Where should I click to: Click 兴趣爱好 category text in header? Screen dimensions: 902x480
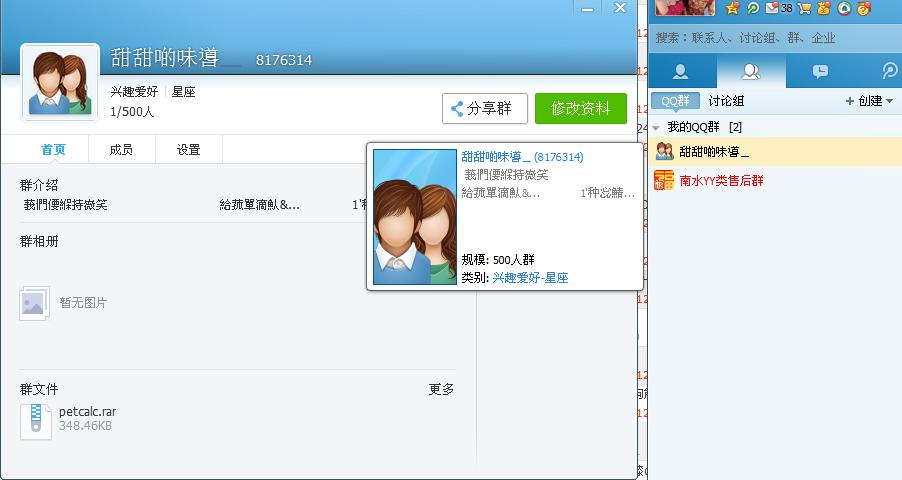[x=134, y=92]
